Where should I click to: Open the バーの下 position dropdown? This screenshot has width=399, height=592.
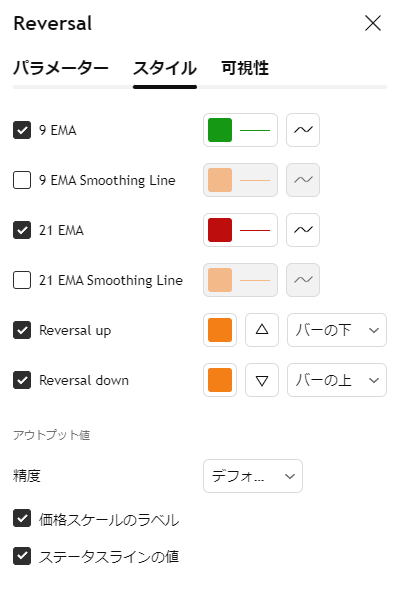(x=337, y=330)
